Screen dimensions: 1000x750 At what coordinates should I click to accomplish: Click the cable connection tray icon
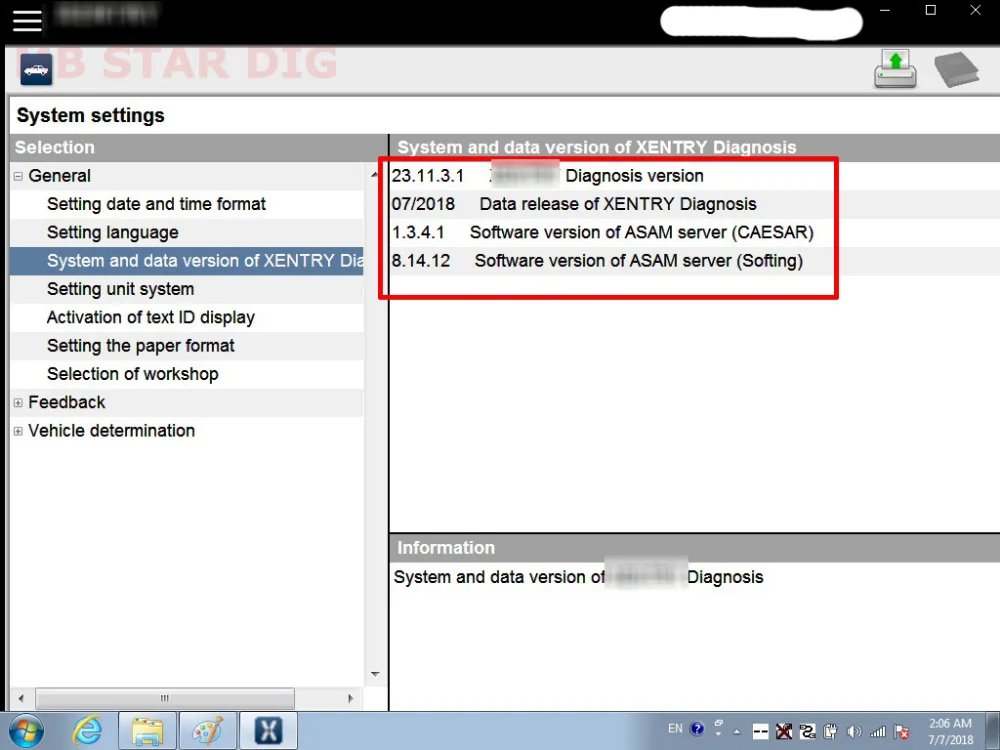[x=807, y=731]
